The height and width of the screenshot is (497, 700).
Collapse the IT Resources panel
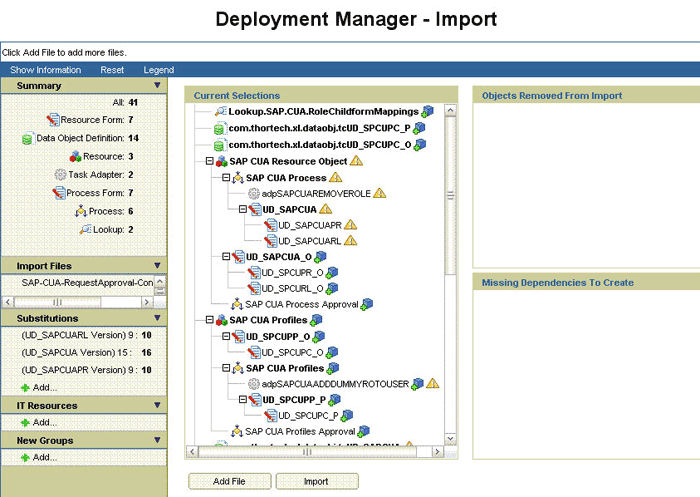157,405
